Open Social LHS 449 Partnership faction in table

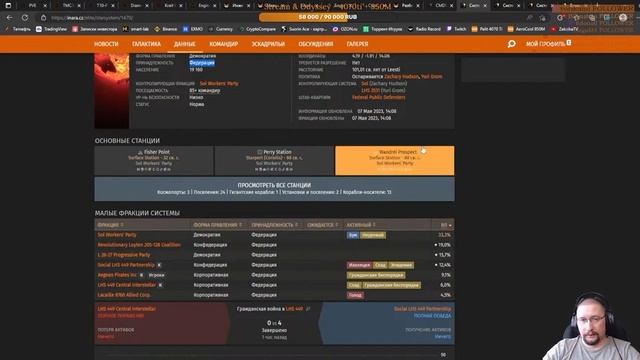click(126, 265)
